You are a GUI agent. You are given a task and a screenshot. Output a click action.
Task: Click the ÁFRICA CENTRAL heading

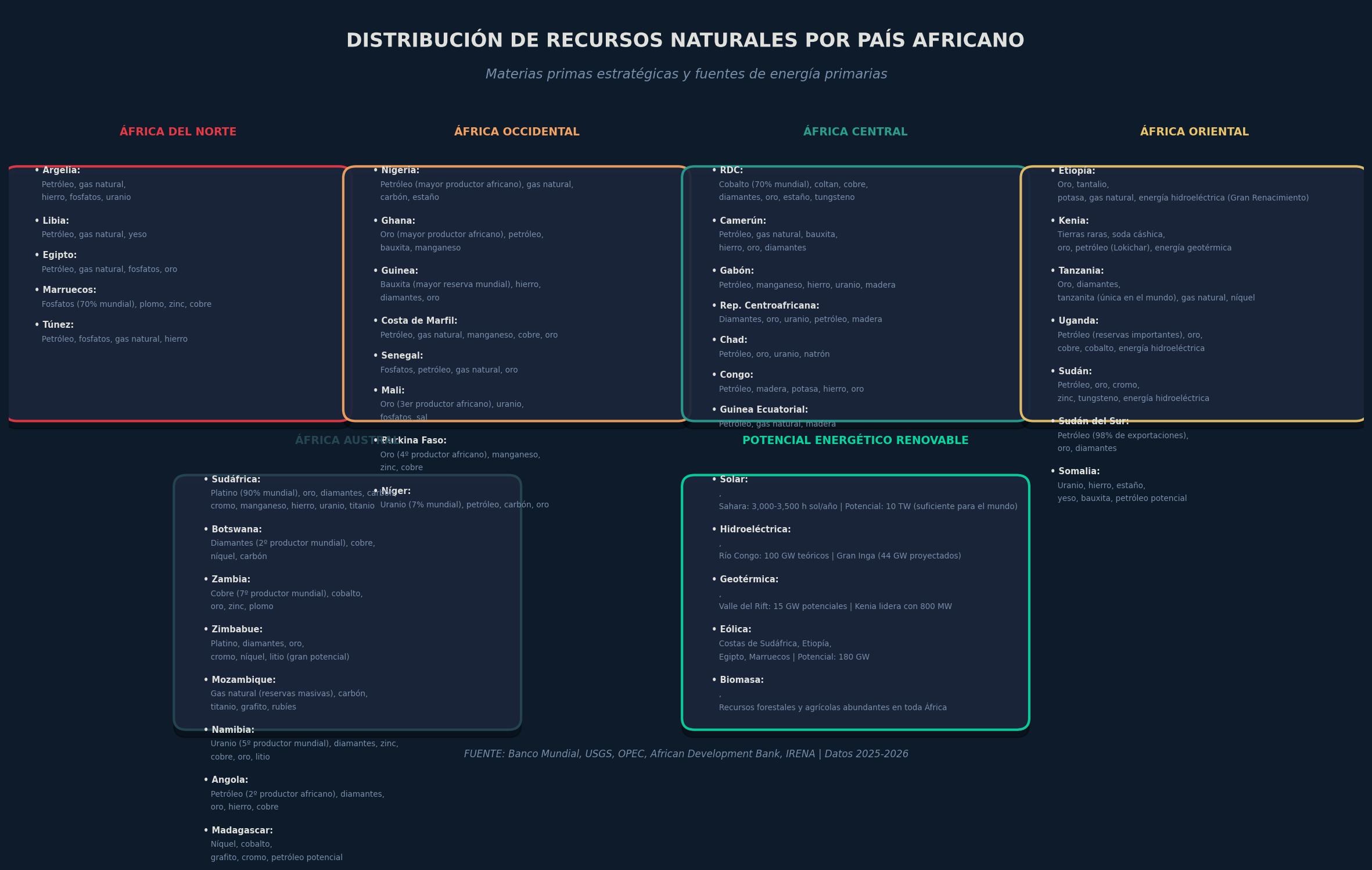click(x=855, y=132)
